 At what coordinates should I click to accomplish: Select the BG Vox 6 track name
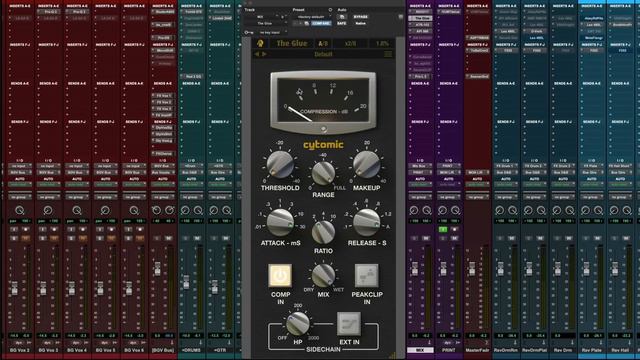pyautogui.click(x=134, y=350)
